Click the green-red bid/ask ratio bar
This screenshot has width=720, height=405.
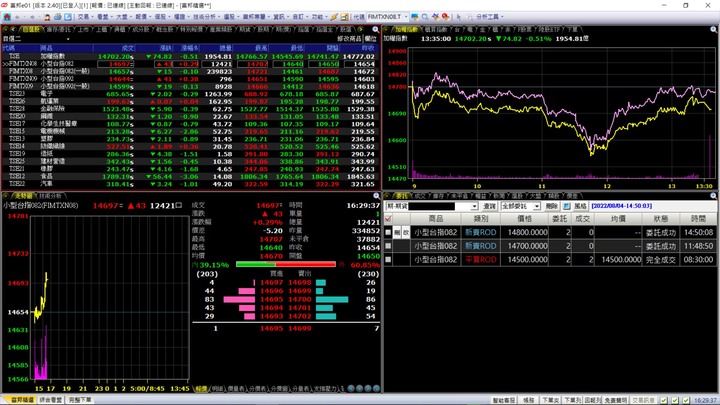coord(286,264)
